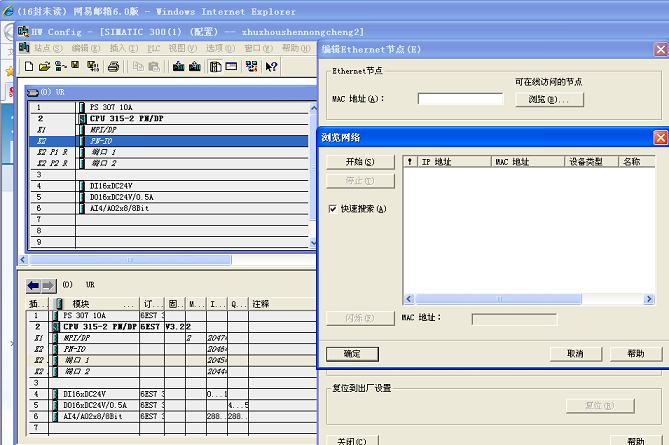The height and width of the screenshot is (445, 669).
Task: Click the 名称 column header
Action: pyautogui.click(x=637, y=162)
